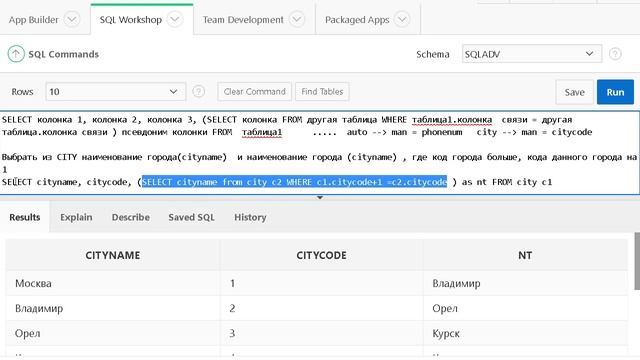Open the App Builder tab

tap(33, 20)
